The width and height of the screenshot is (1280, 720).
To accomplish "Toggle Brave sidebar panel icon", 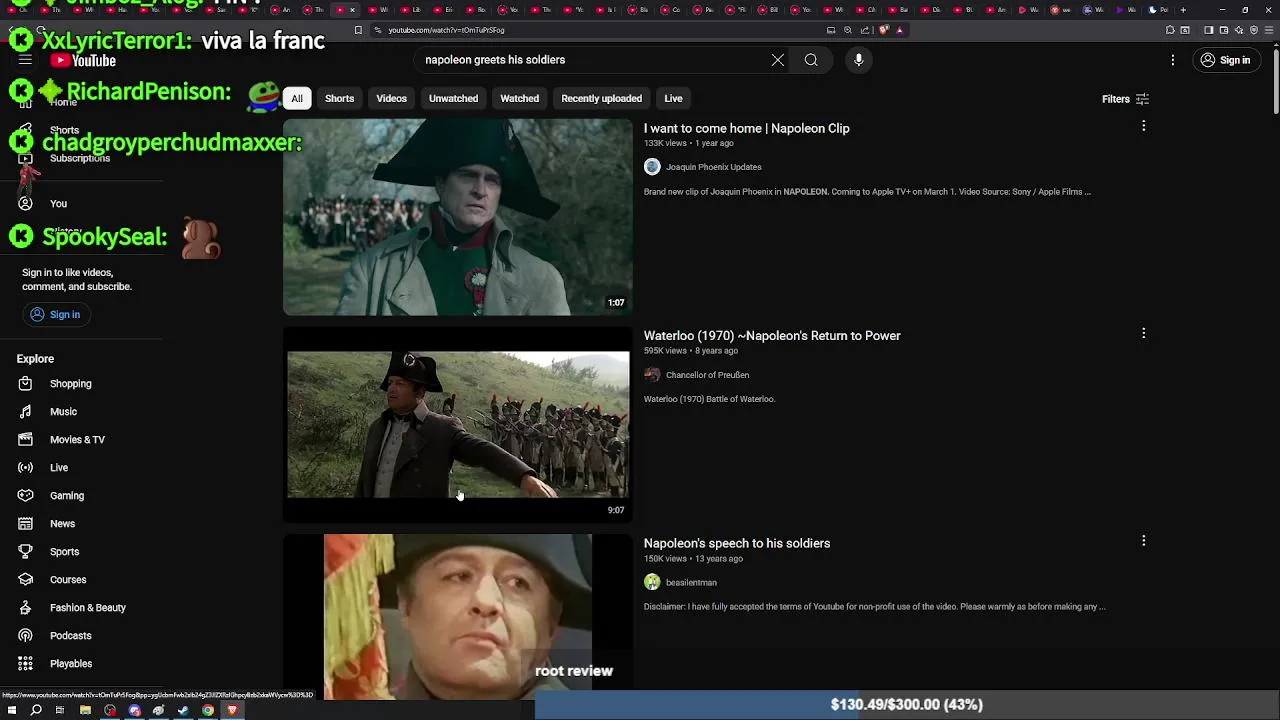I will click(1208, 30).
